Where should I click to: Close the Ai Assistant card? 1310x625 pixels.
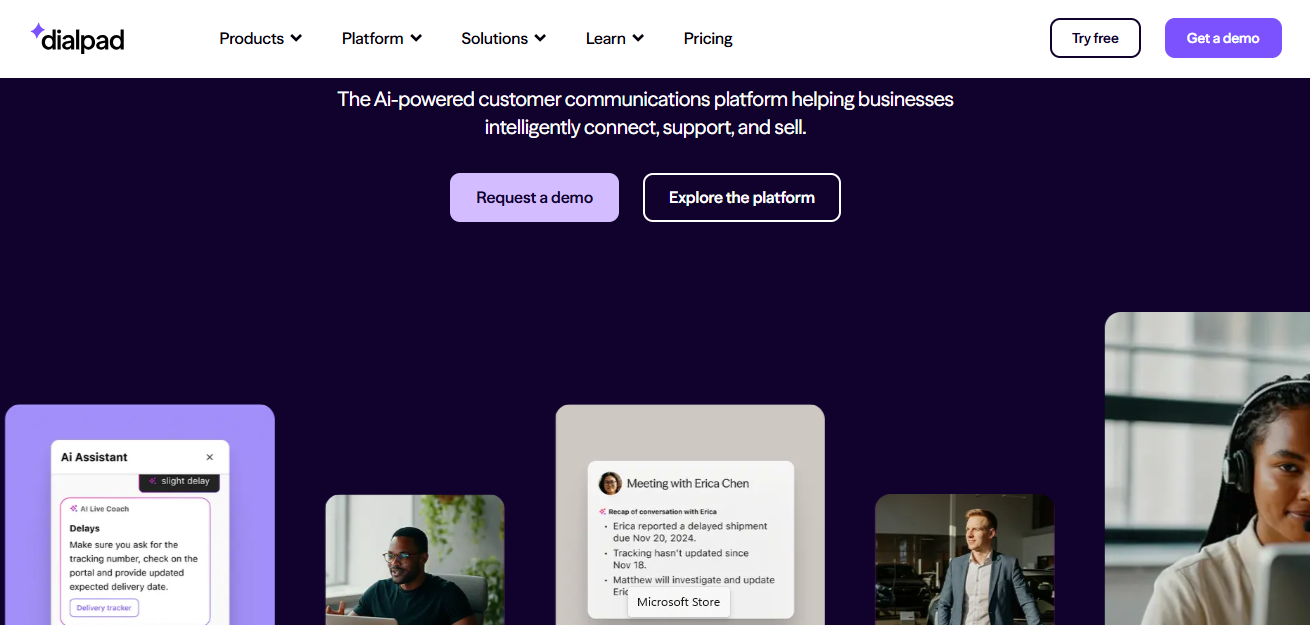coord(209,457)
